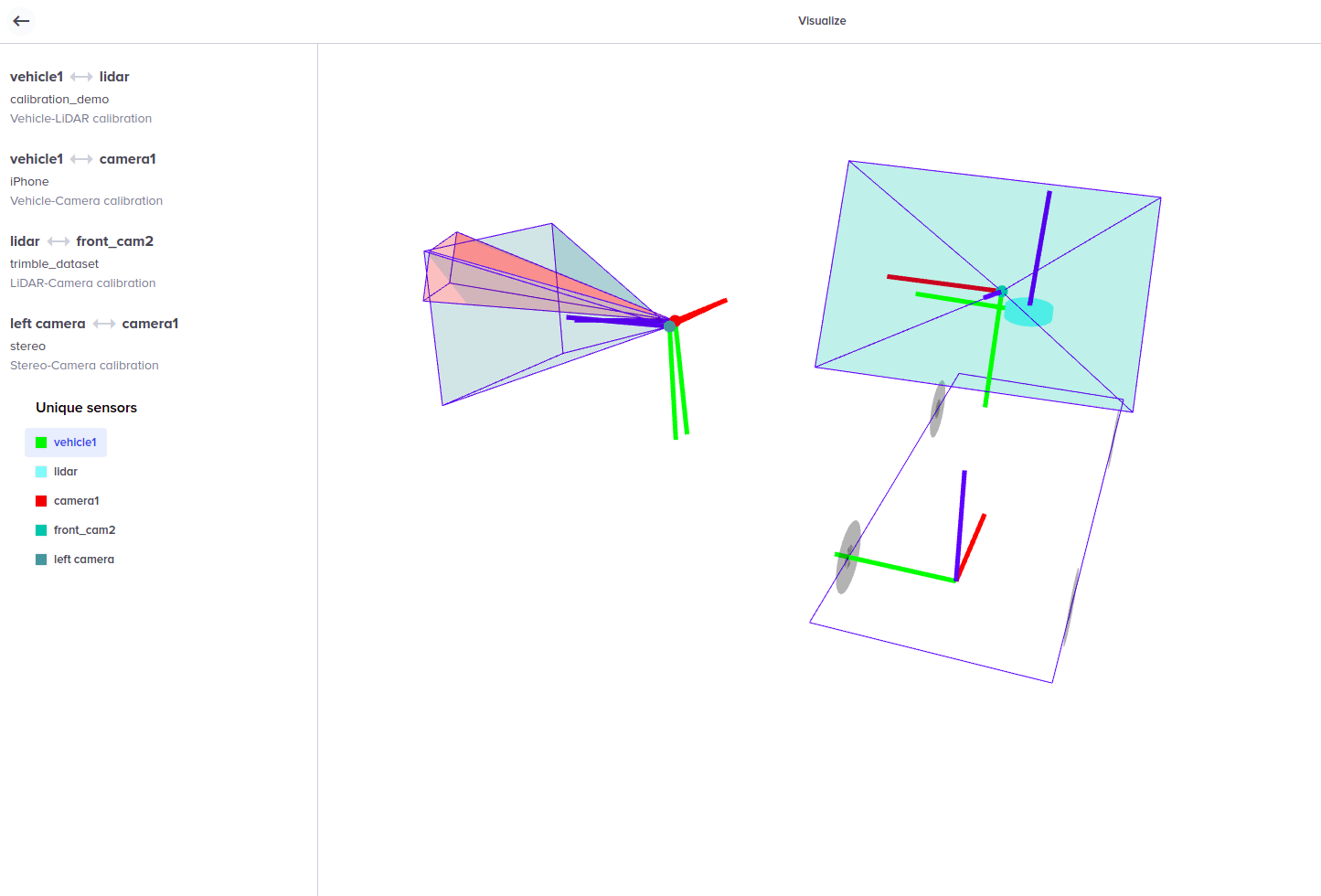Click the 'calibration_demo' dataset name

(x=59, y=99)
